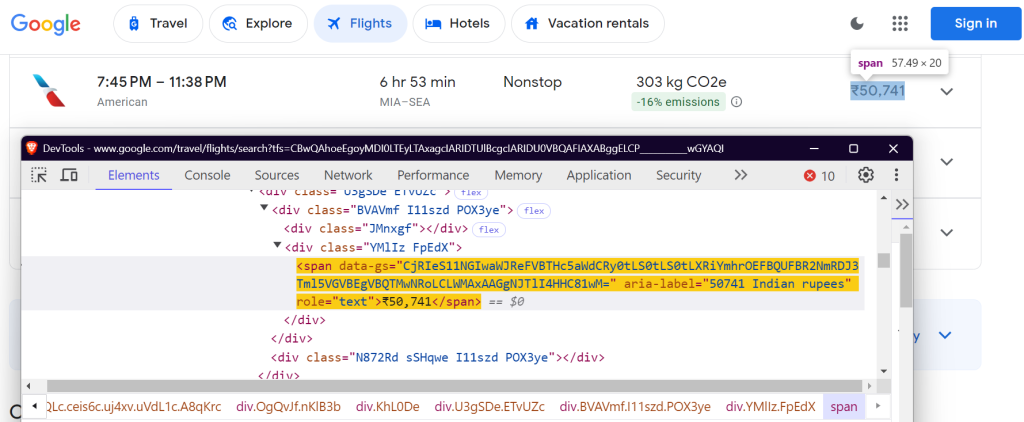The width and height of the screenshot is (1024, 422).
Task: Open the Vacation rentals tab
Action: pyautogui.click(x=588, y=24)
